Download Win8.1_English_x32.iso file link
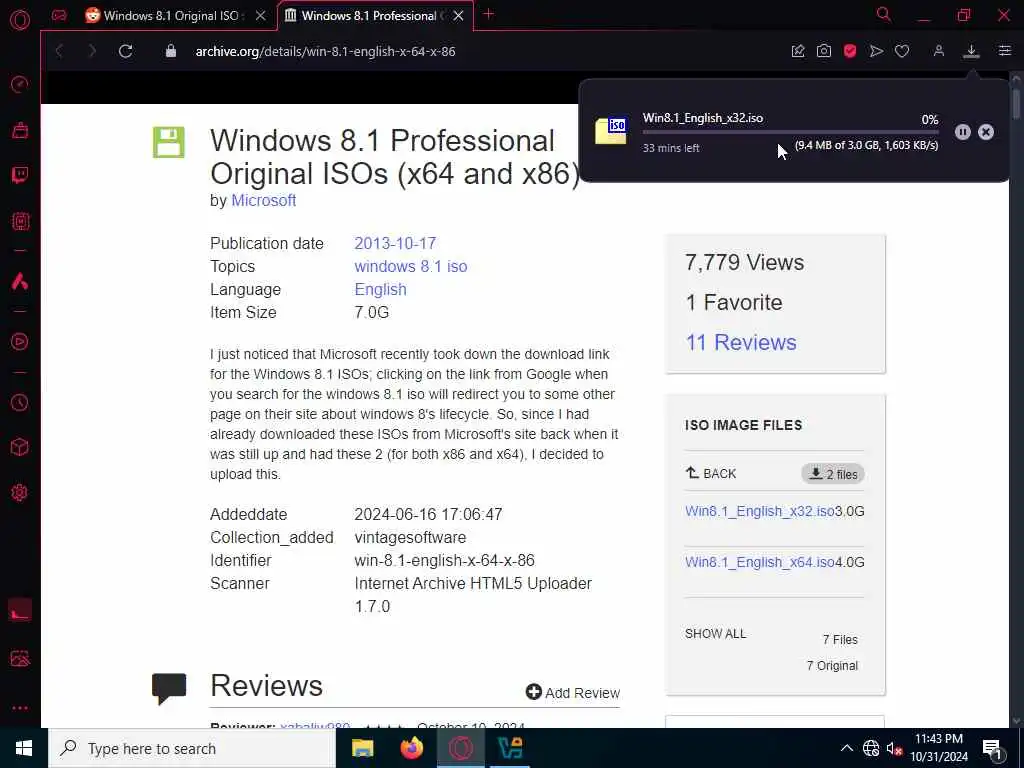 760,511
